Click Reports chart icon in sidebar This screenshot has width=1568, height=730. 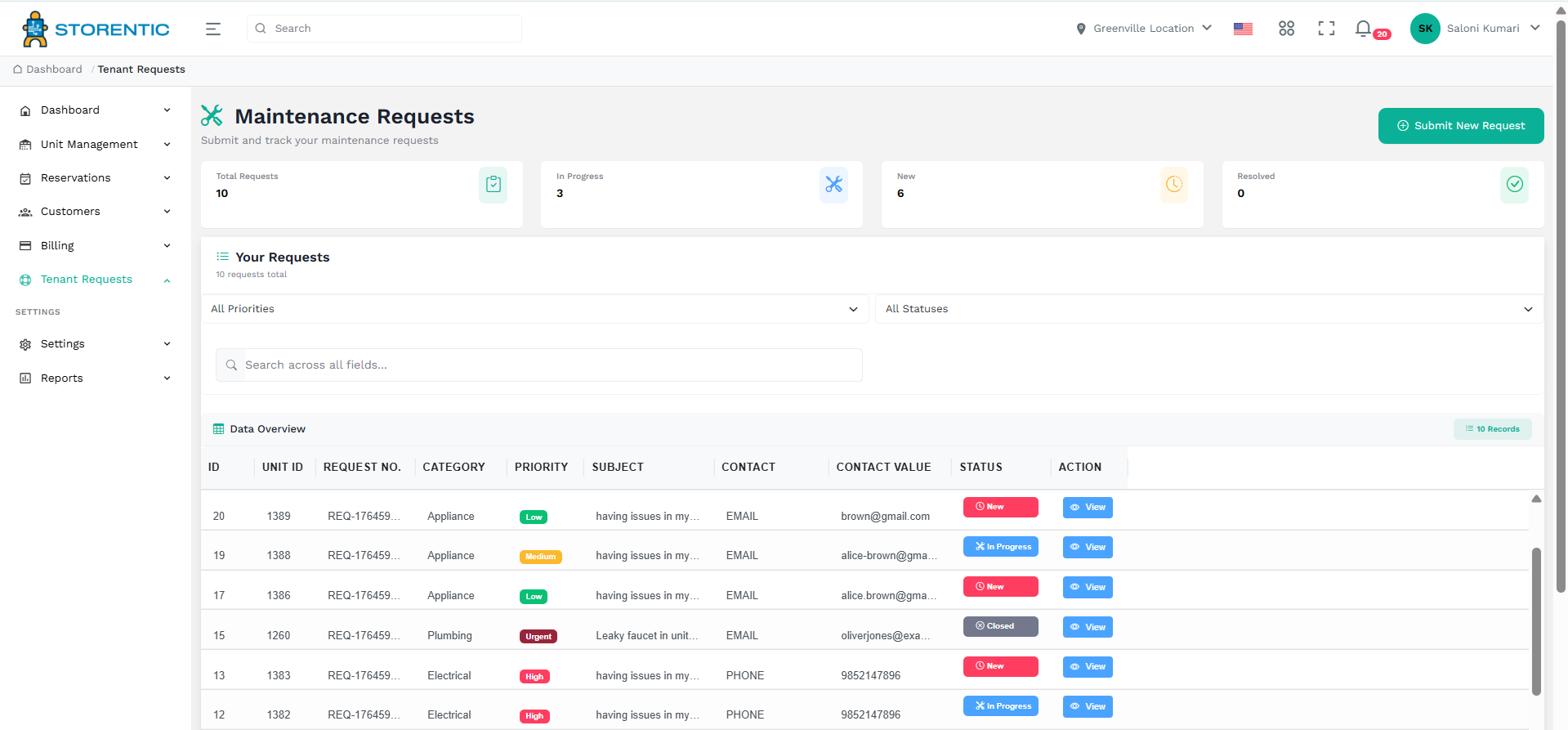25,378
